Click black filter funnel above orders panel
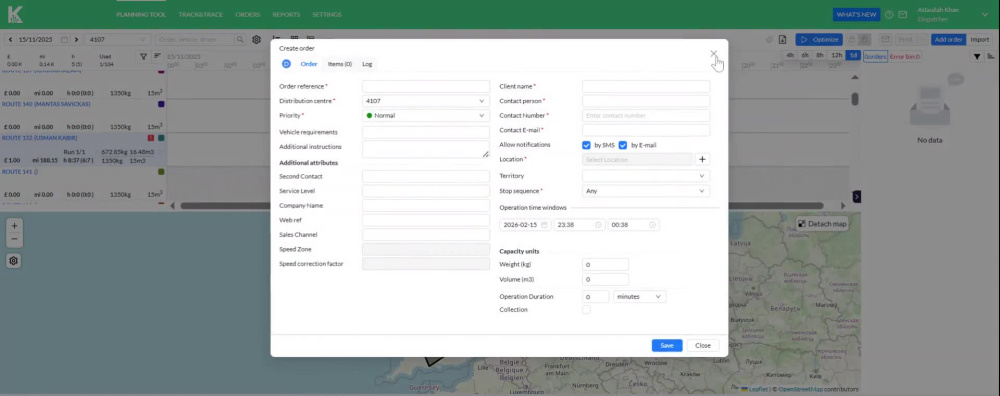Image resolution: width=1000 pixels, height=396 pixels. pos(977,57)
